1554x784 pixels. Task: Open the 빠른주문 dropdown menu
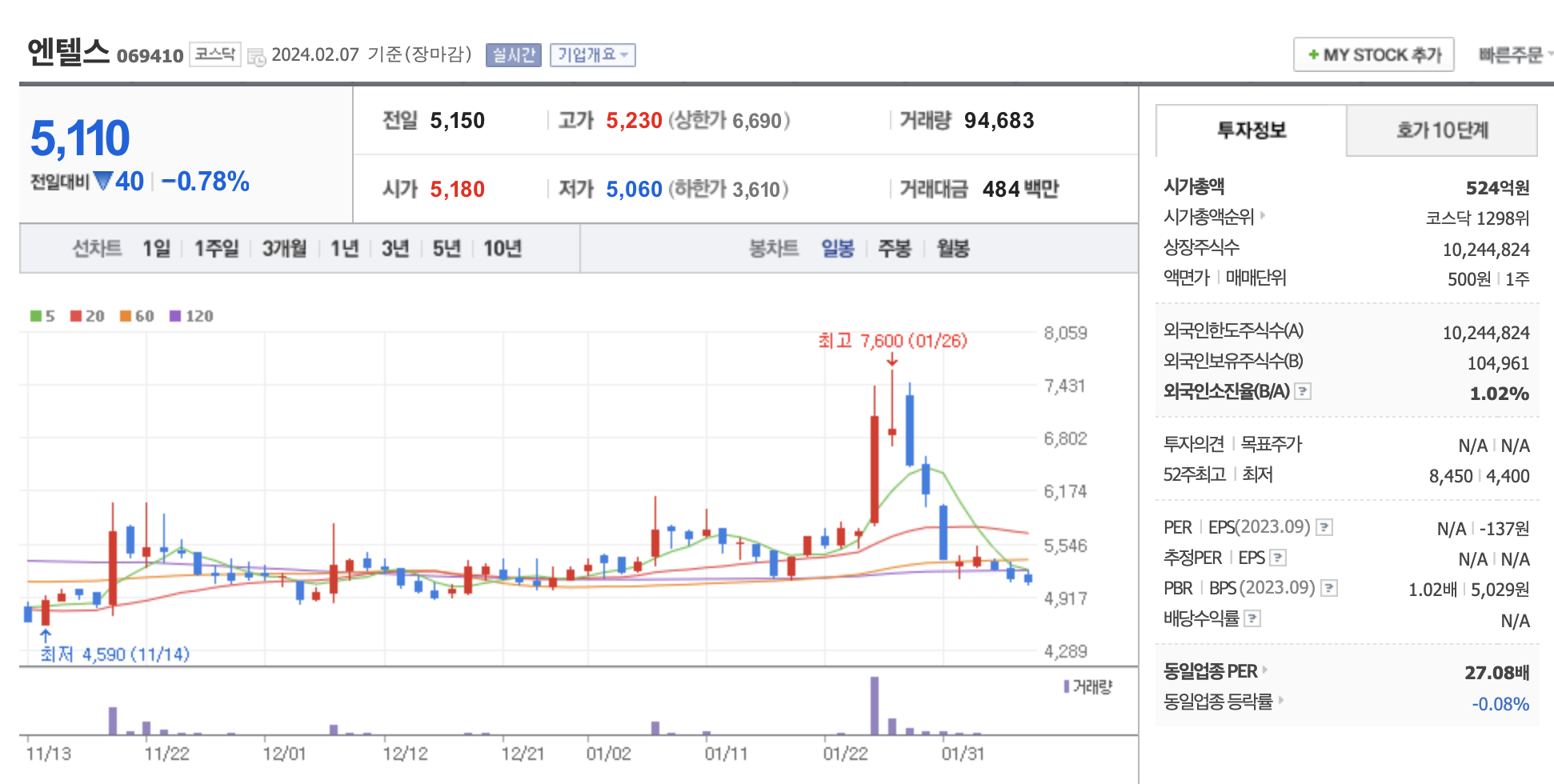[x=1515, y=55]
